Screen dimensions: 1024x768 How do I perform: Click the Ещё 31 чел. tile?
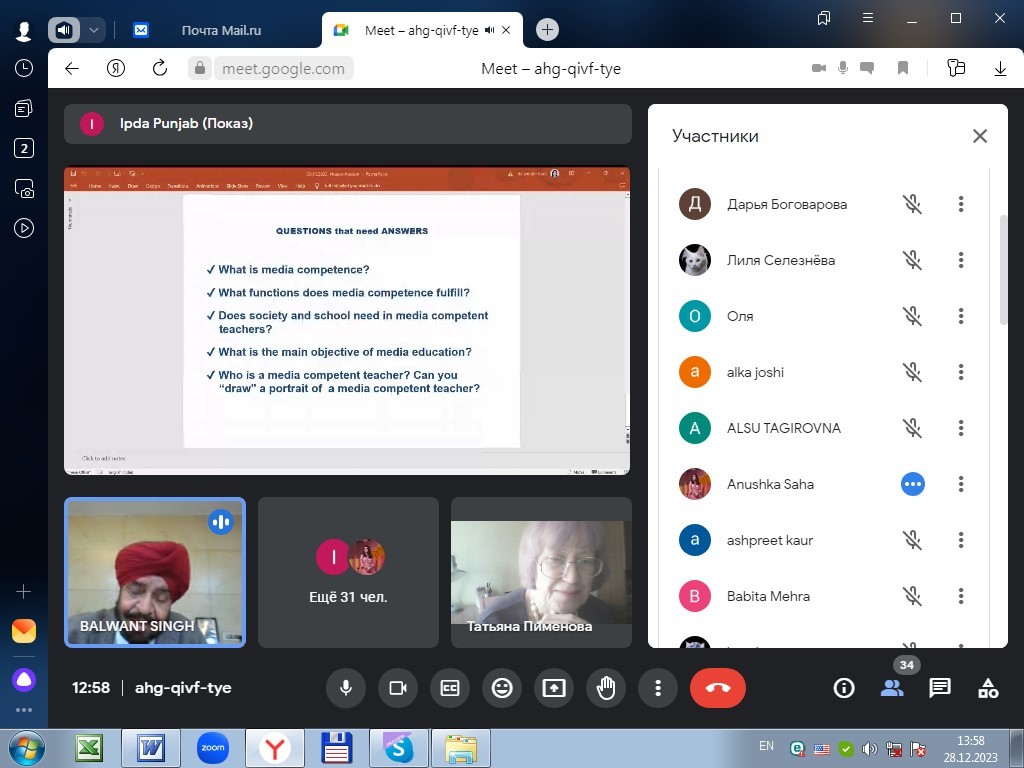point(348,573)
